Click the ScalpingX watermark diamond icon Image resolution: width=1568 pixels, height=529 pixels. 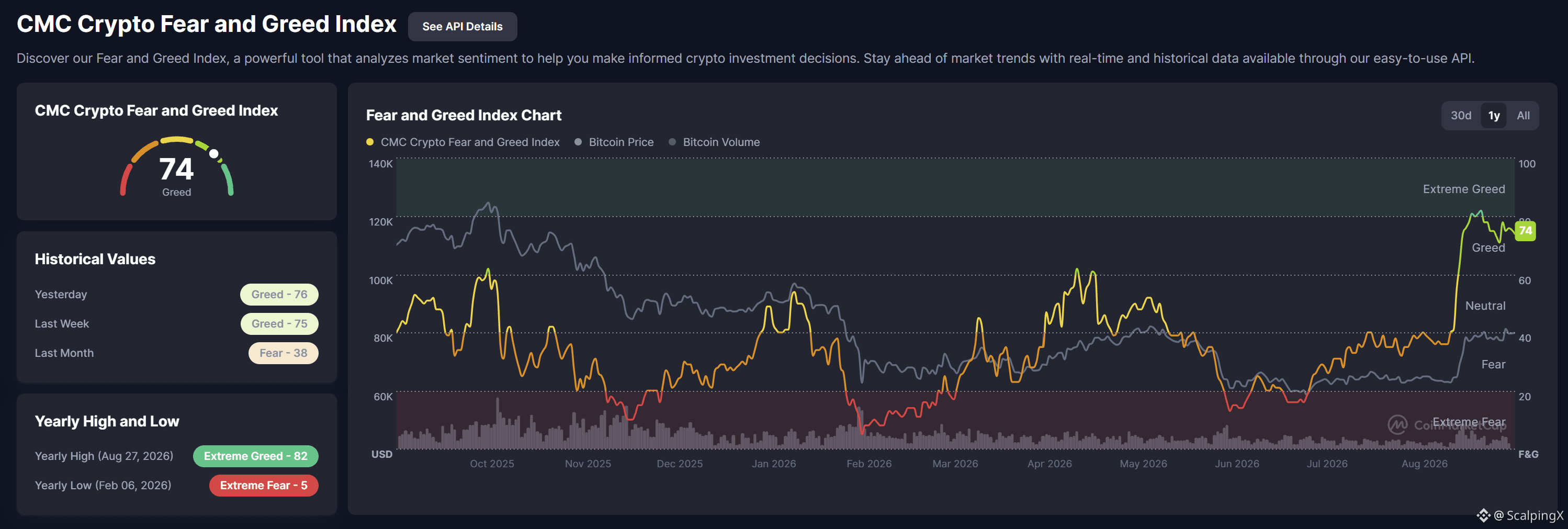[x=1483, y=515]
